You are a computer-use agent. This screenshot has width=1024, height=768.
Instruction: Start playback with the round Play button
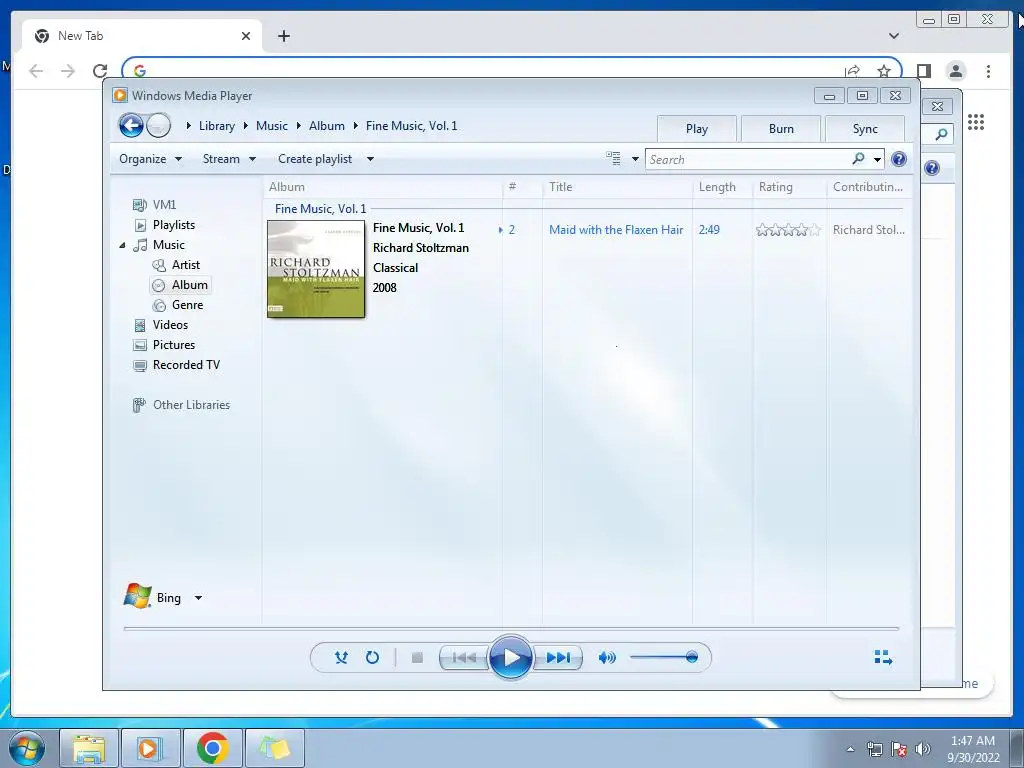click(510, 658)
